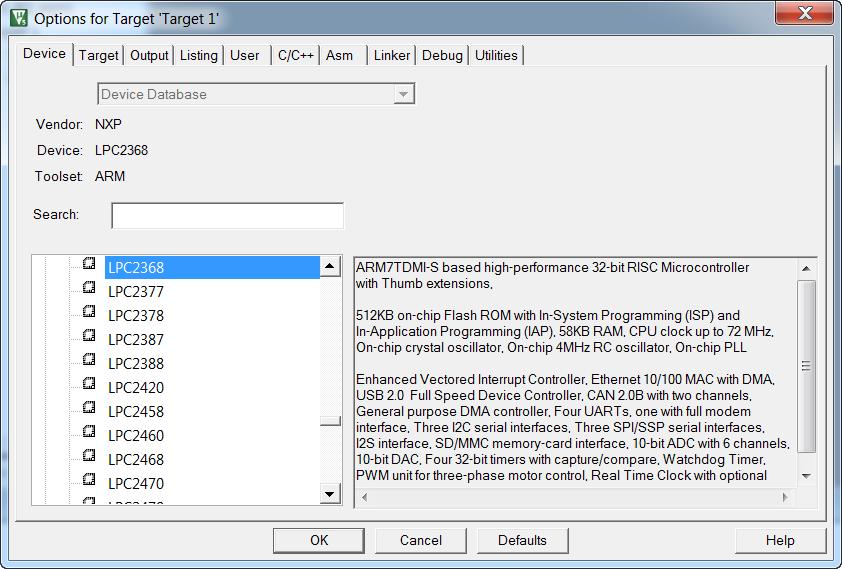Open the Linker tab
The image size is (842, 569).
point(392,55)
